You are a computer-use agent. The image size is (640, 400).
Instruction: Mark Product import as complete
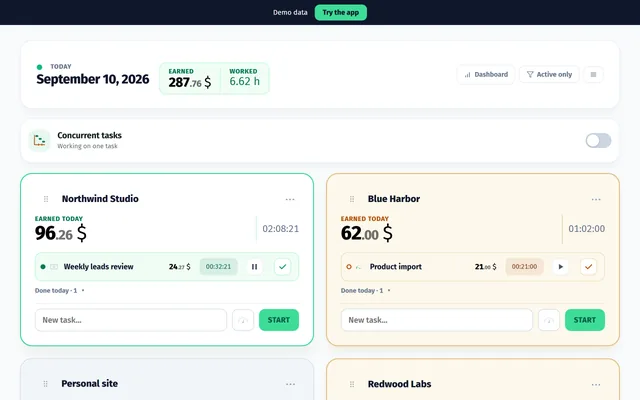click(588, 267)
